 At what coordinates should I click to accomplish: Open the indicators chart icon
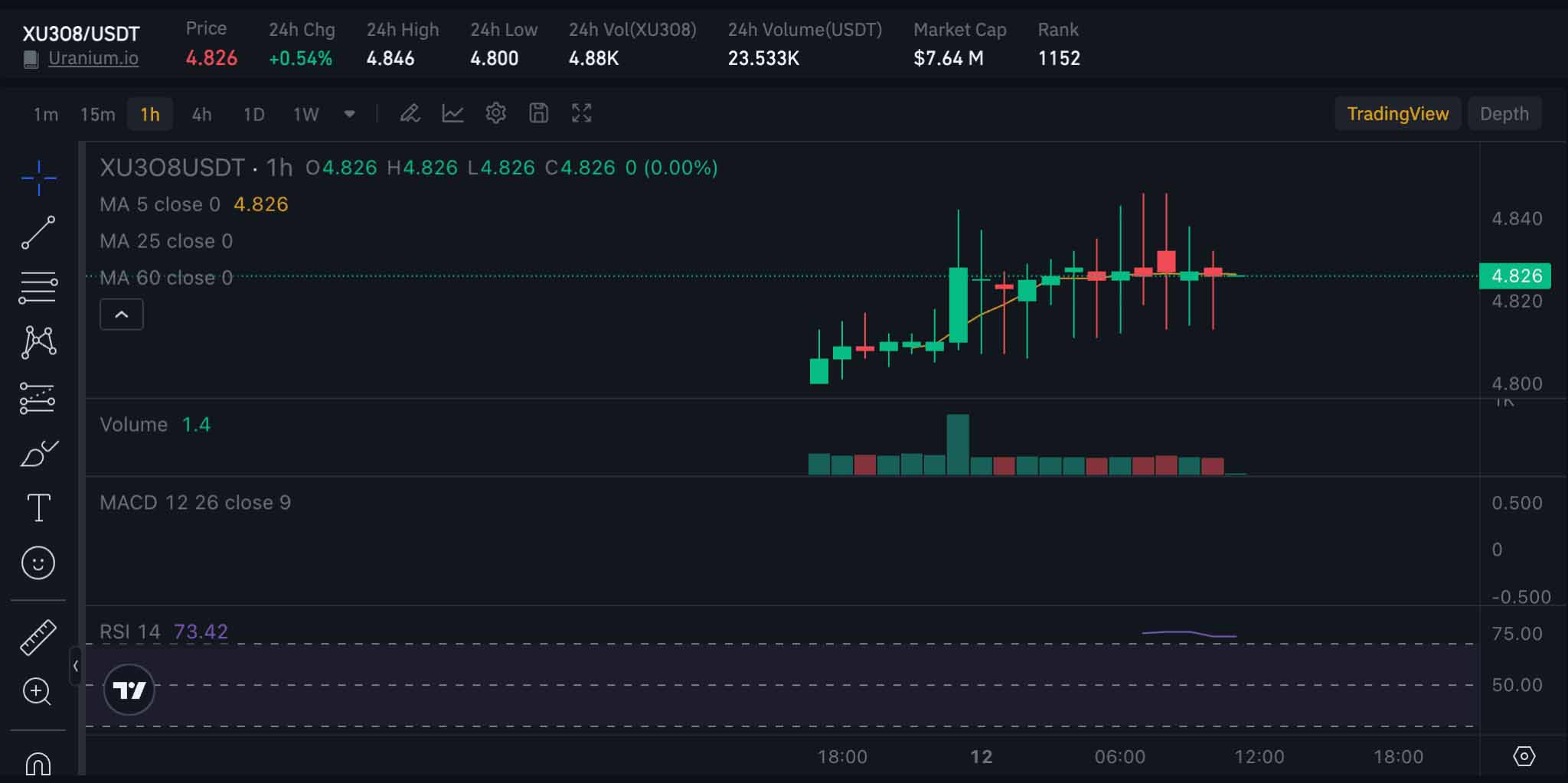(453, 114)
